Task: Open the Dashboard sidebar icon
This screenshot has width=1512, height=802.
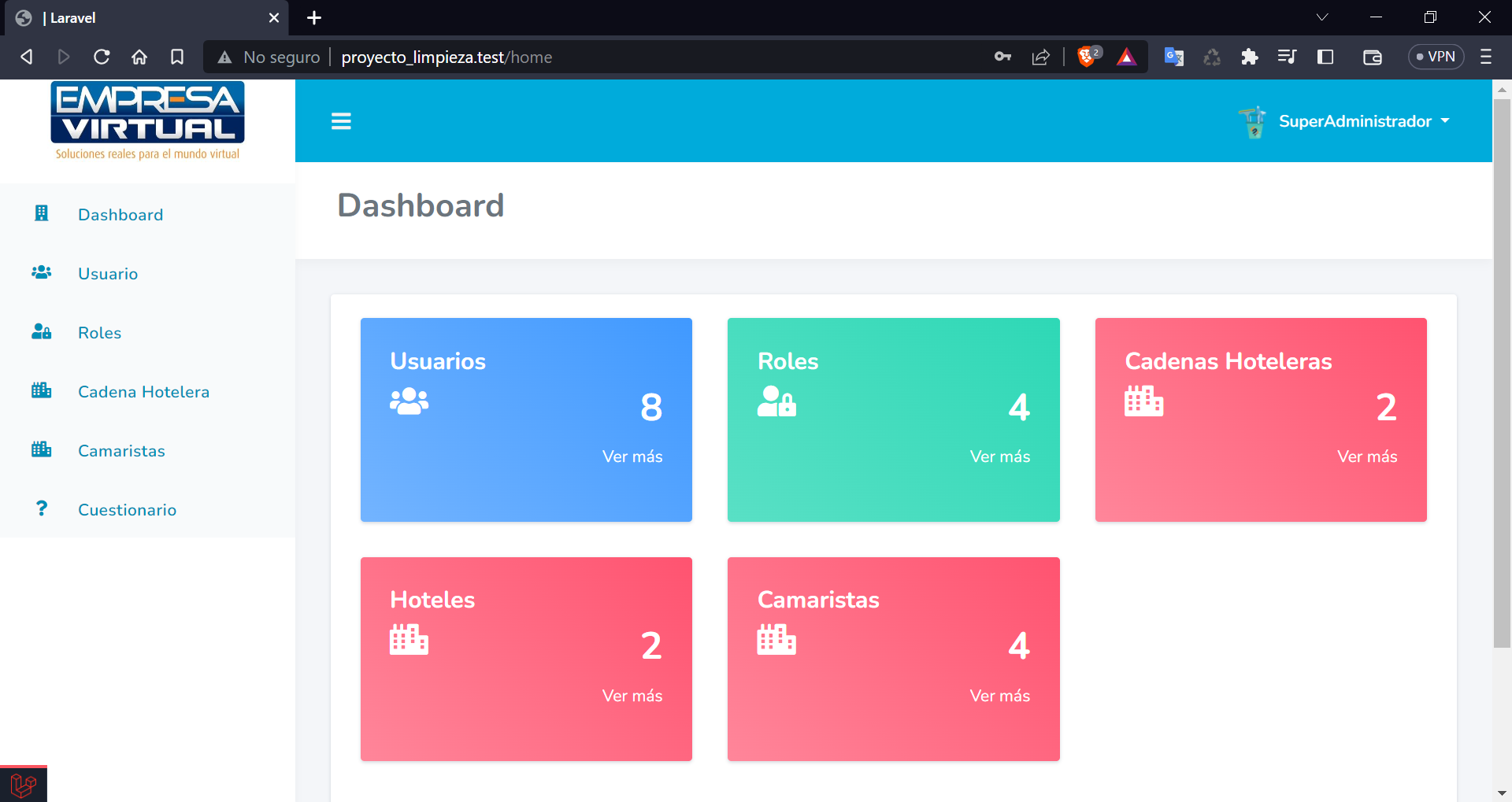Action: 42,213
